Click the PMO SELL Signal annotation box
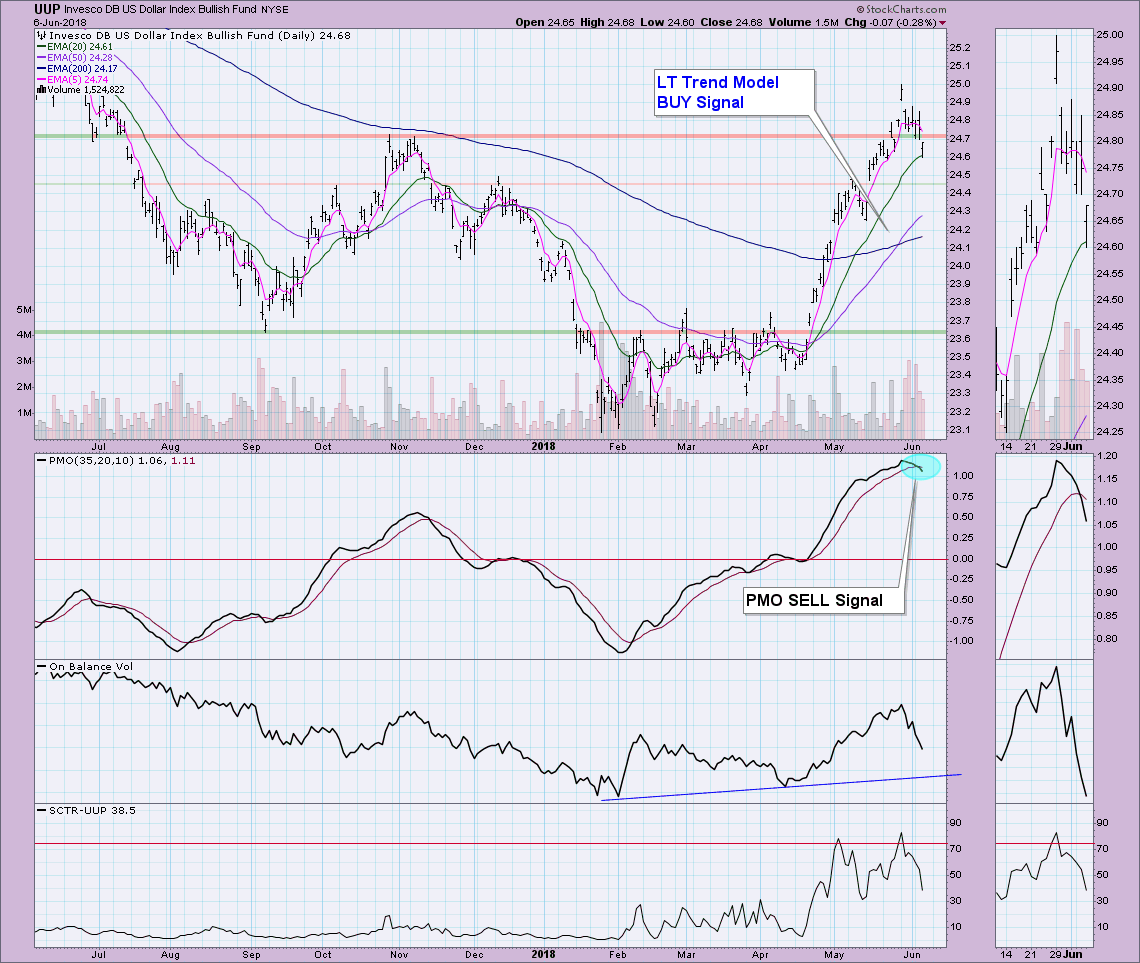 click(823, 600)
